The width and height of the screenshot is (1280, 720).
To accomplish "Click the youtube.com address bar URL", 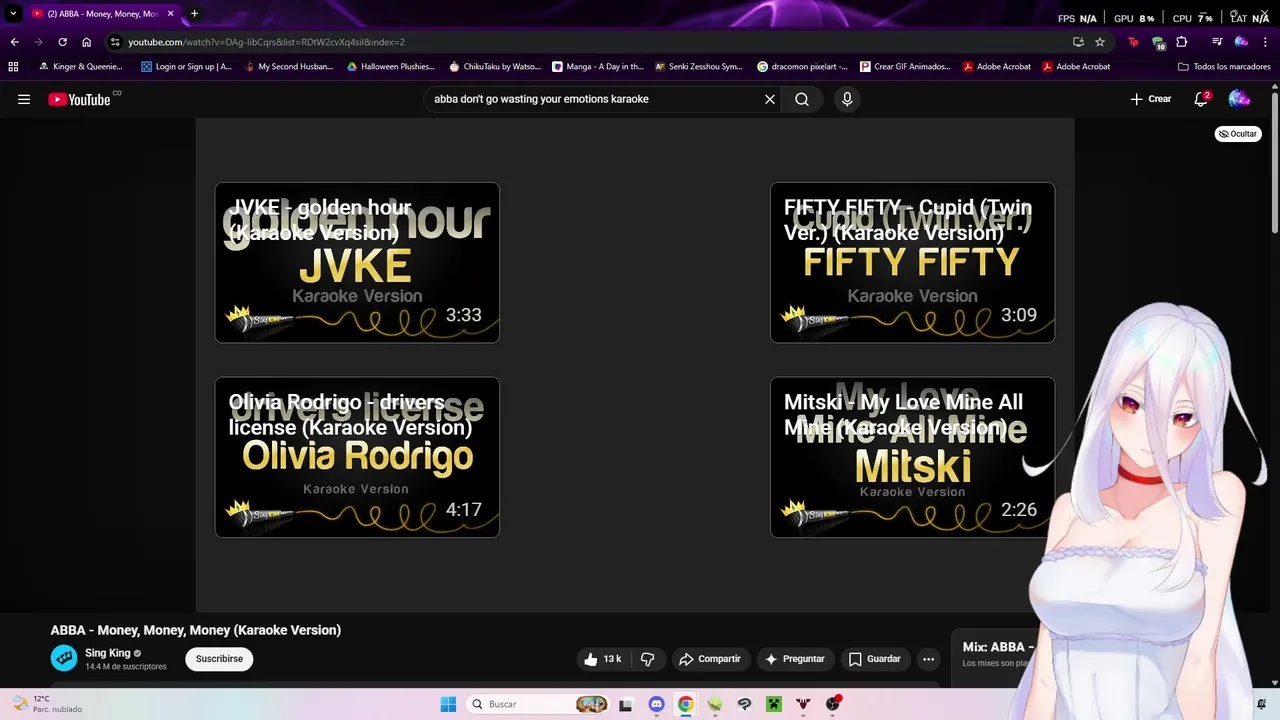I will pyautogui.click(x=266, y=42).
